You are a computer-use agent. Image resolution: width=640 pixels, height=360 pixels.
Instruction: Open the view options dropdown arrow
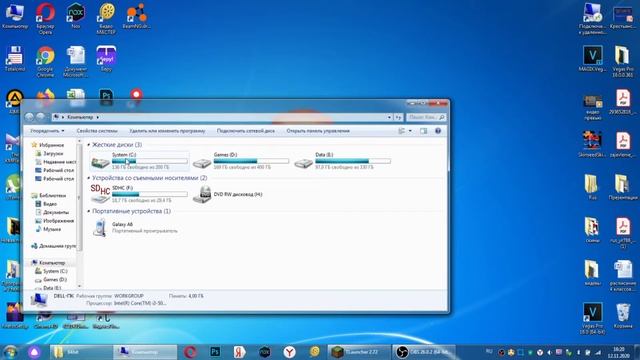(x=410, y=131)
